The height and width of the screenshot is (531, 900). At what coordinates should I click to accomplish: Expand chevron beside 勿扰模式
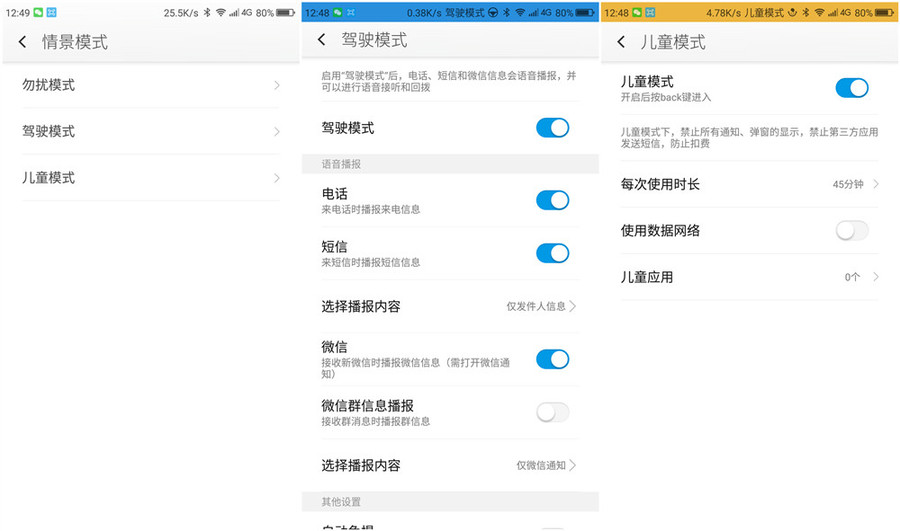277,85
